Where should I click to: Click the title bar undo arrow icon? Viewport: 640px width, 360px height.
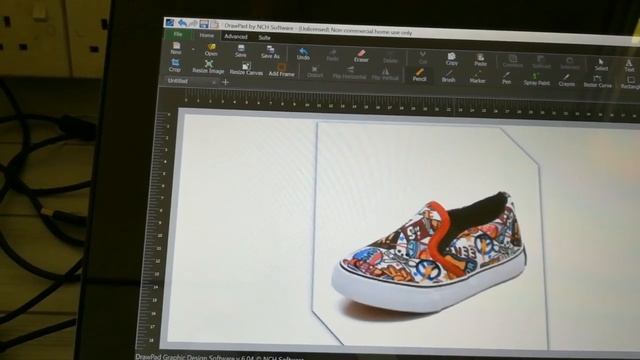click(x=182, y=23)
